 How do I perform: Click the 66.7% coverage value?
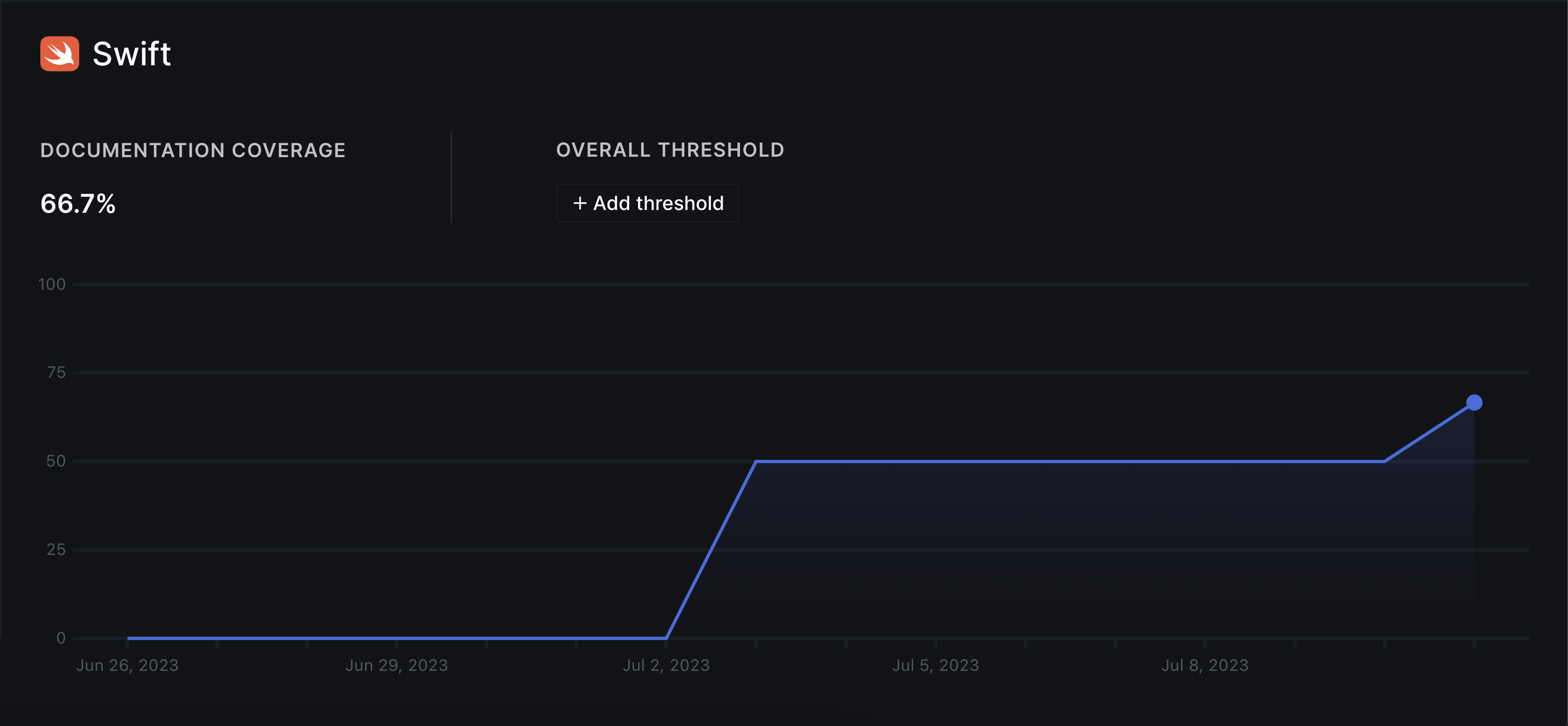(78, 204)
